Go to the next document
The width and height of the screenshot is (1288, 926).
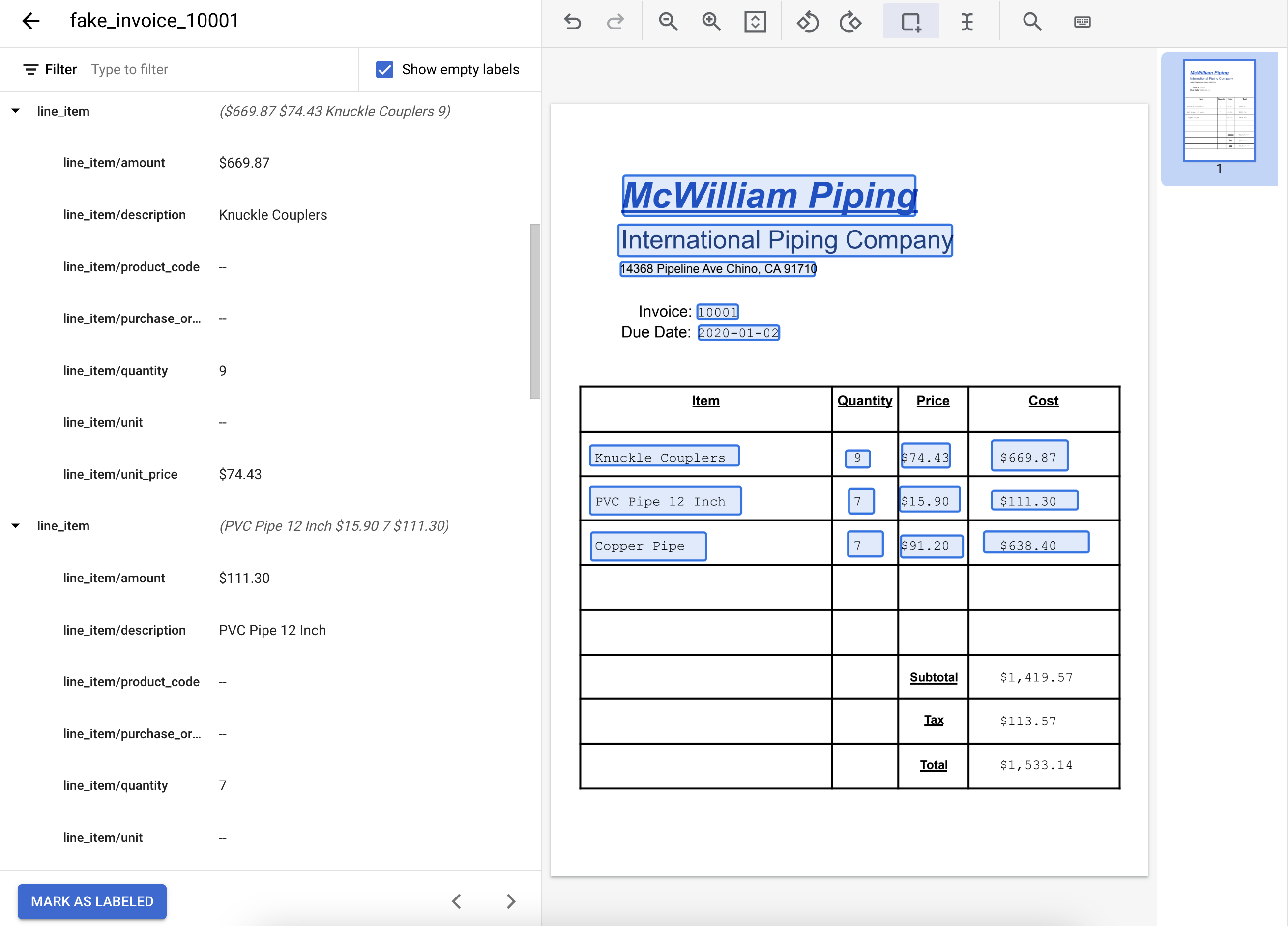coord(511,901)
